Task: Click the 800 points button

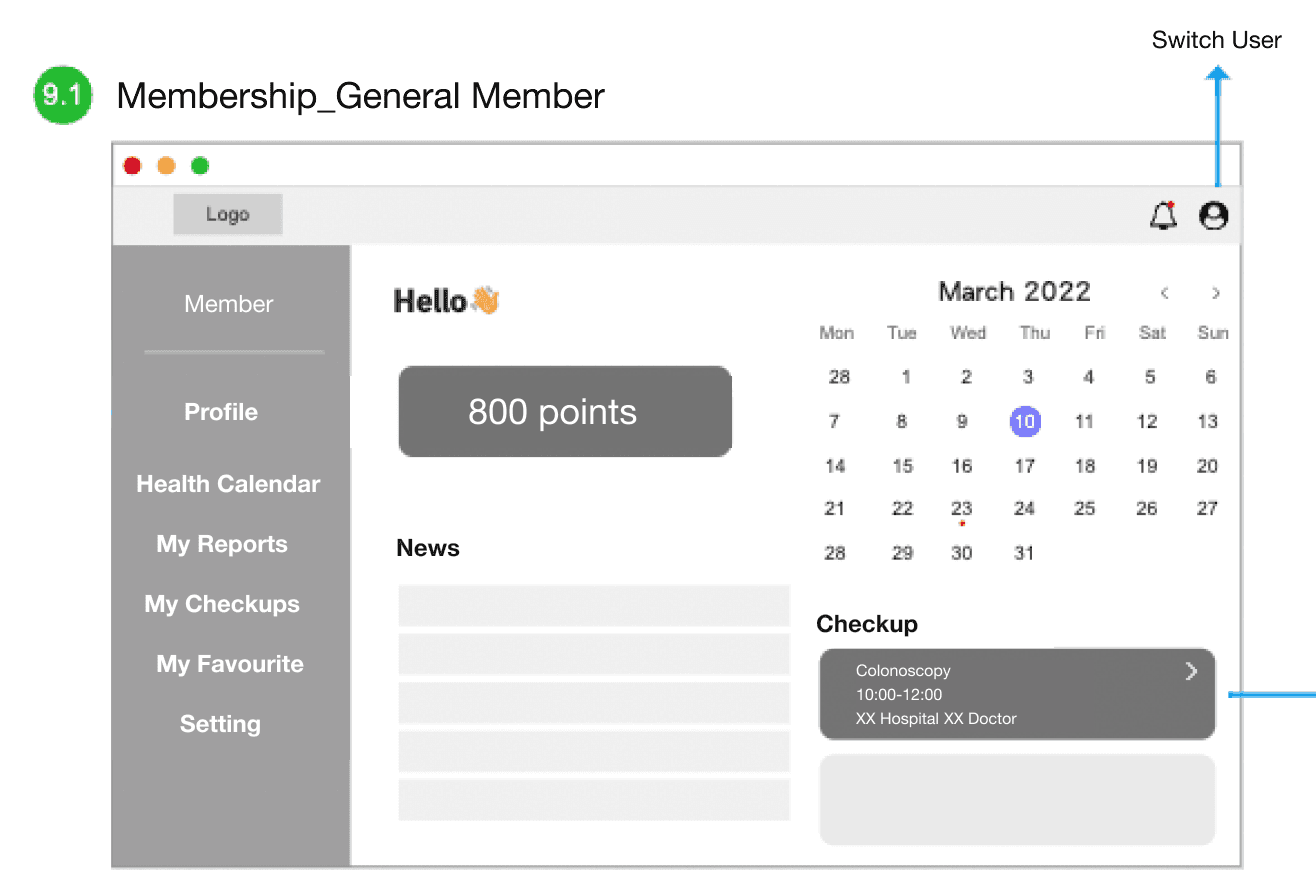Action: pyautogui.click(x=565, y=412)
